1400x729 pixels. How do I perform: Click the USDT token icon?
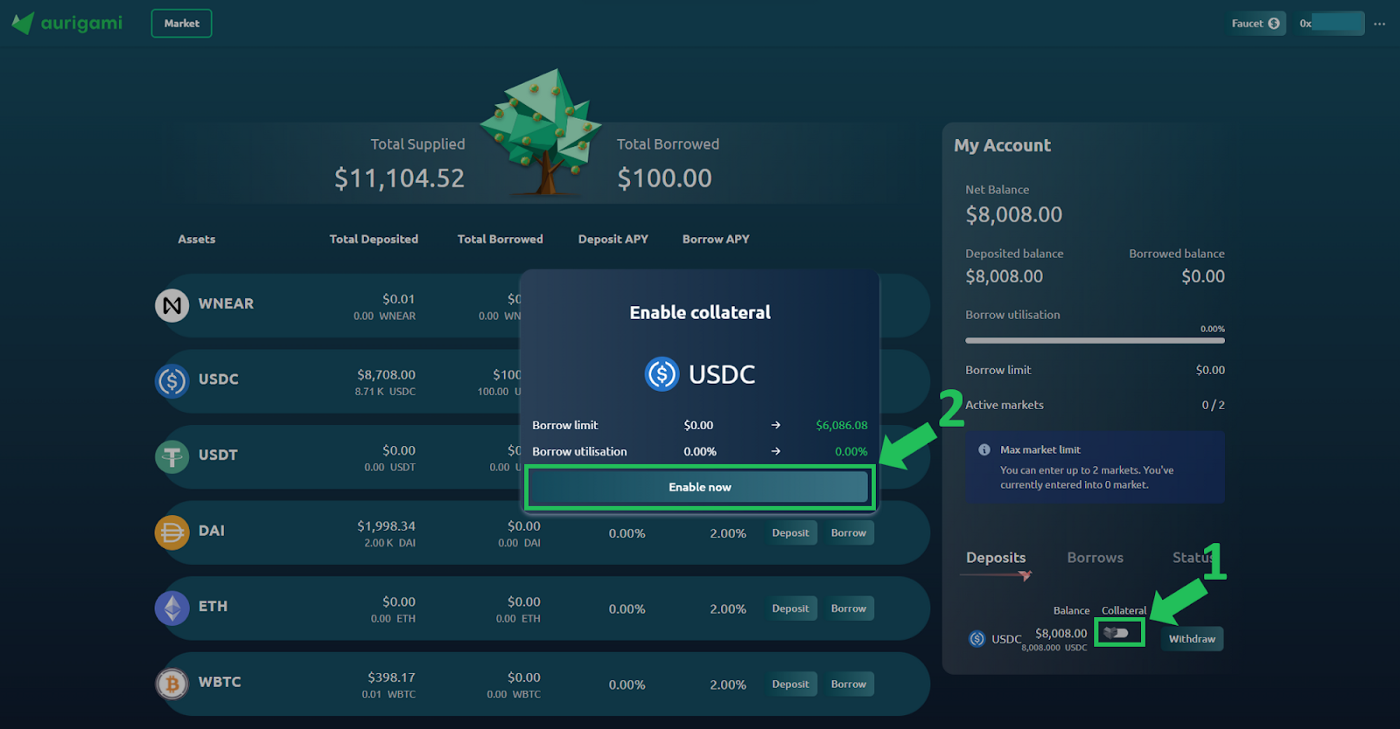tap(172, 456)
